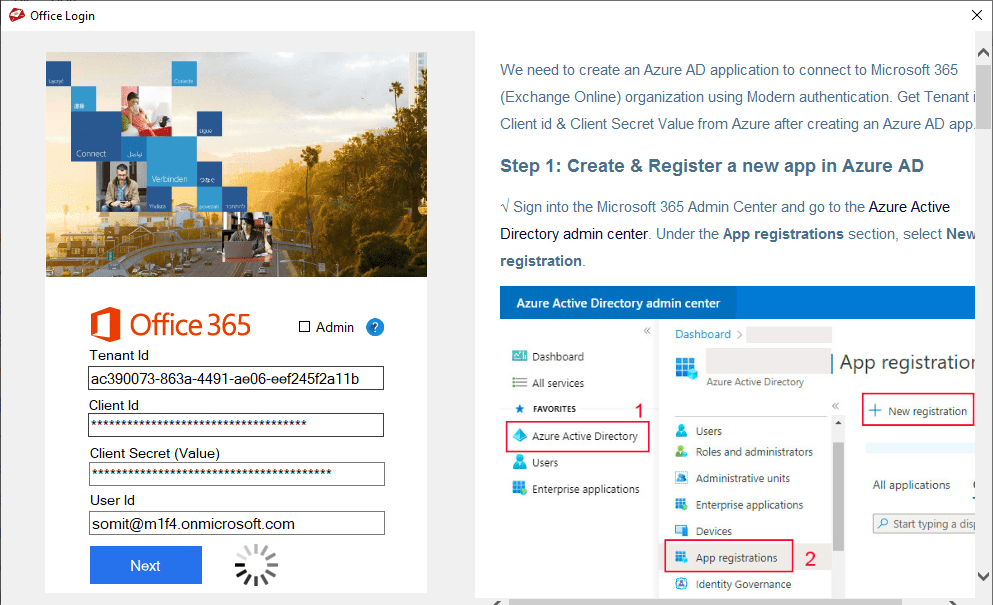Click the 'Tenant Id' label text

119,355
